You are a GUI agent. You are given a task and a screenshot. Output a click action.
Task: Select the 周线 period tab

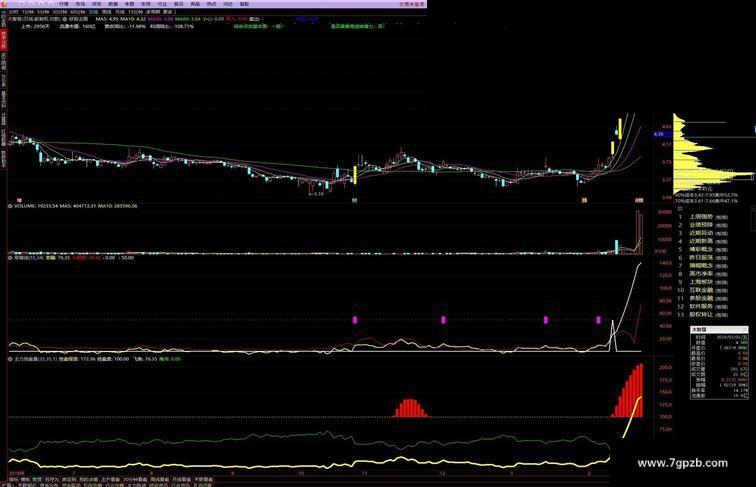point(107,12)
